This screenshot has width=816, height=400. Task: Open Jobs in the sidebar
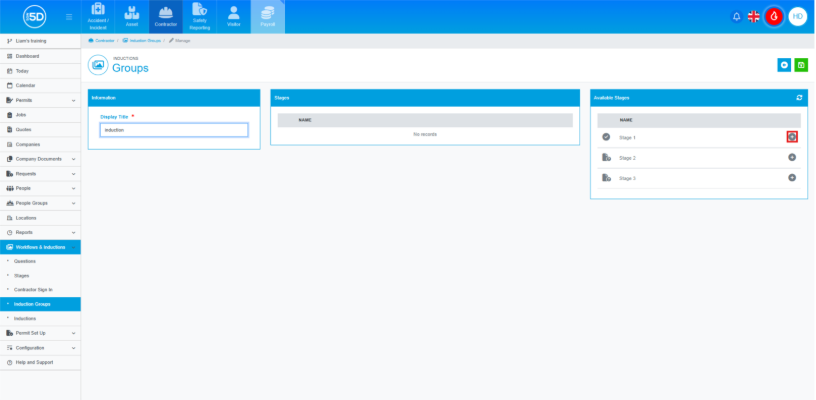click(40, 114)
